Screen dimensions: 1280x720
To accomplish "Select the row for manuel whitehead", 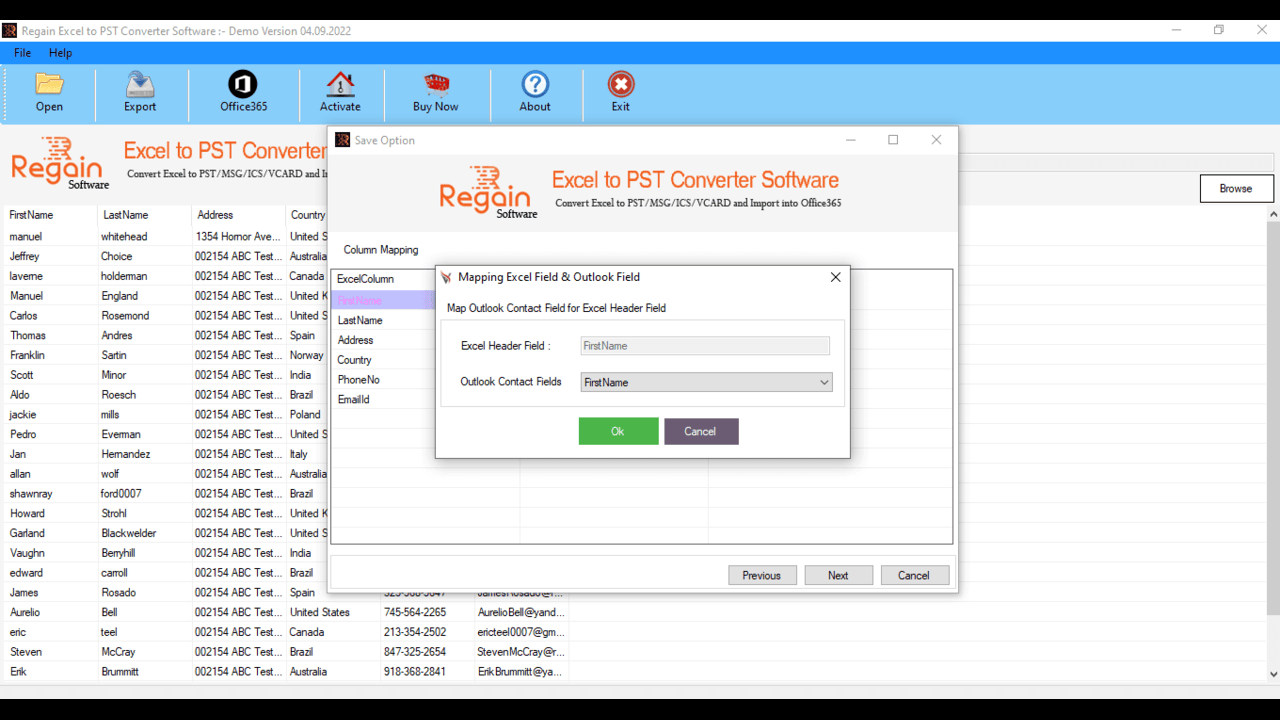I will (x=165, y=237).
